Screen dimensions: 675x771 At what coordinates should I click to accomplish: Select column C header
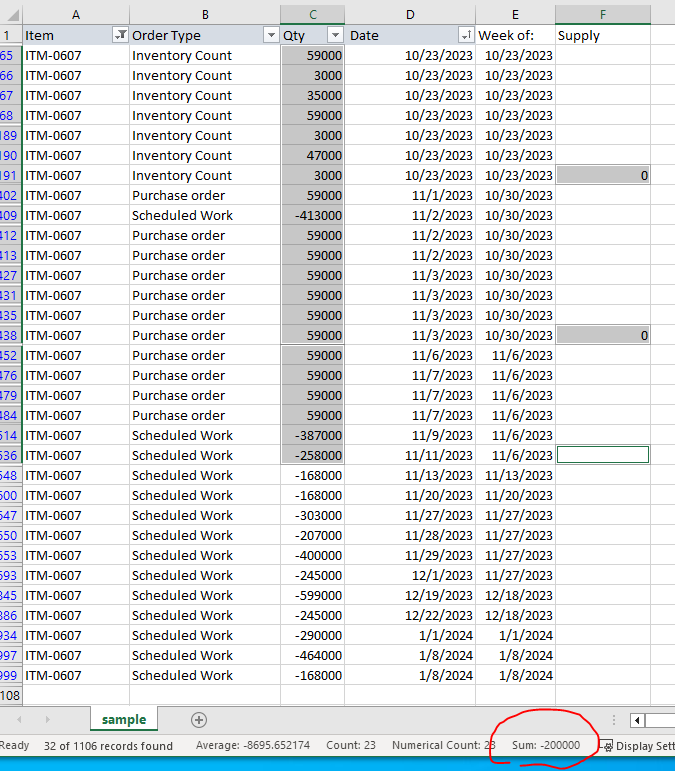(x=313, y=15)
